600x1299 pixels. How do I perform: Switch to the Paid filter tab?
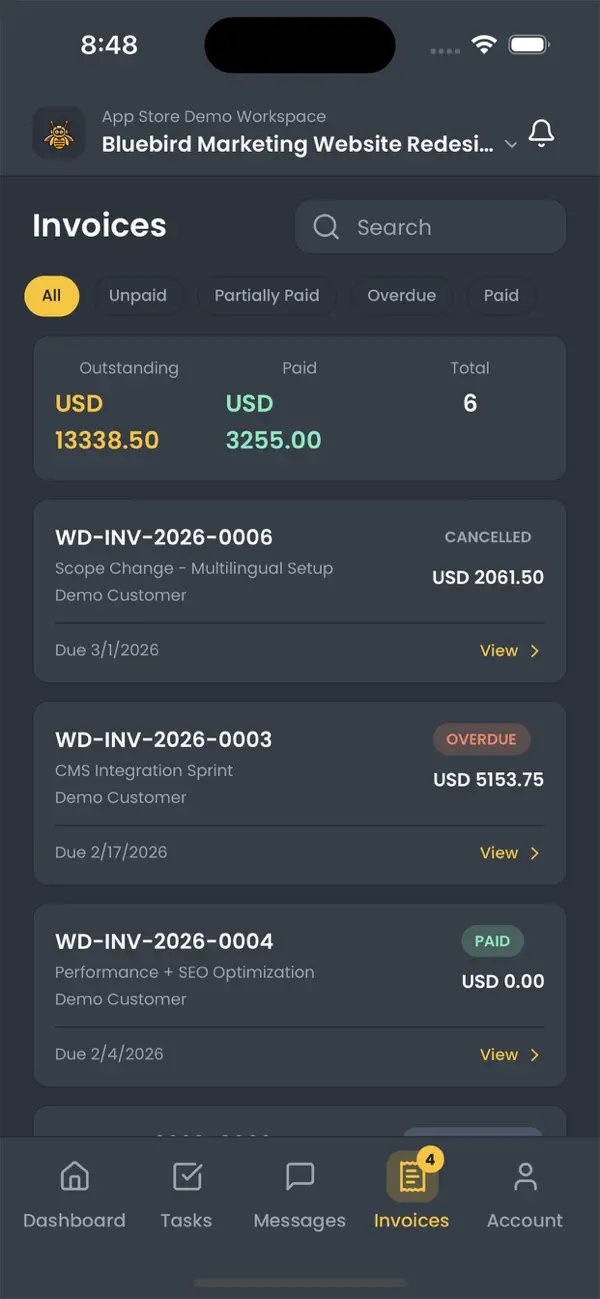(x=501, y=296)
